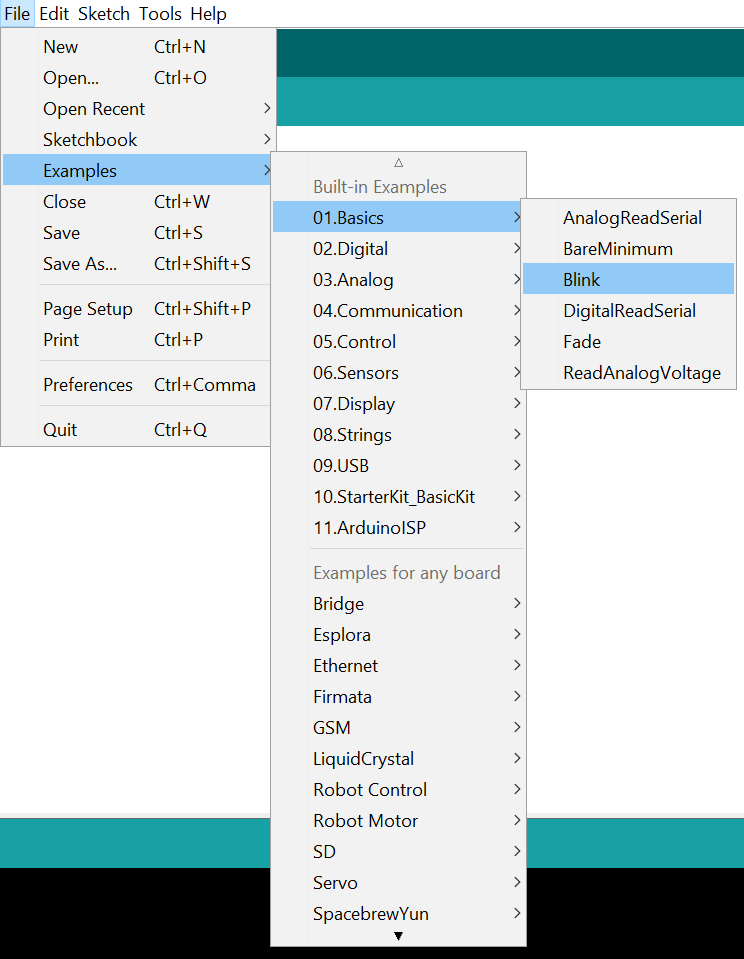Choose Quit from the File menu
The width and height of the screenshot is (744, 959).
click(137, 429)
